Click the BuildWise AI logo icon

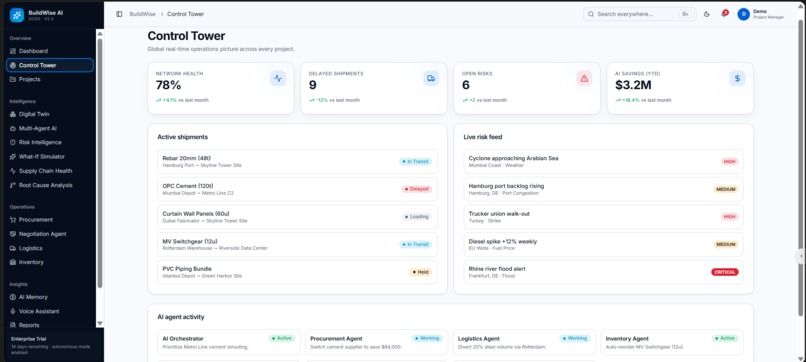(x=16, y=15)
